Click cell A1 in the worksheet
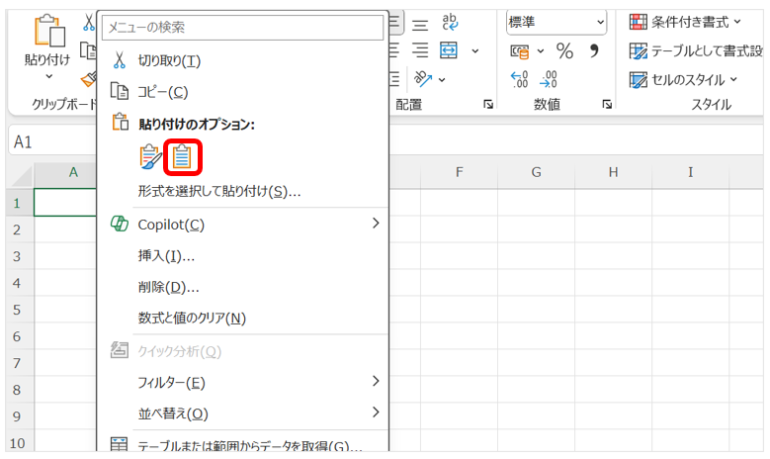770x459 pixels. (65, 202)
